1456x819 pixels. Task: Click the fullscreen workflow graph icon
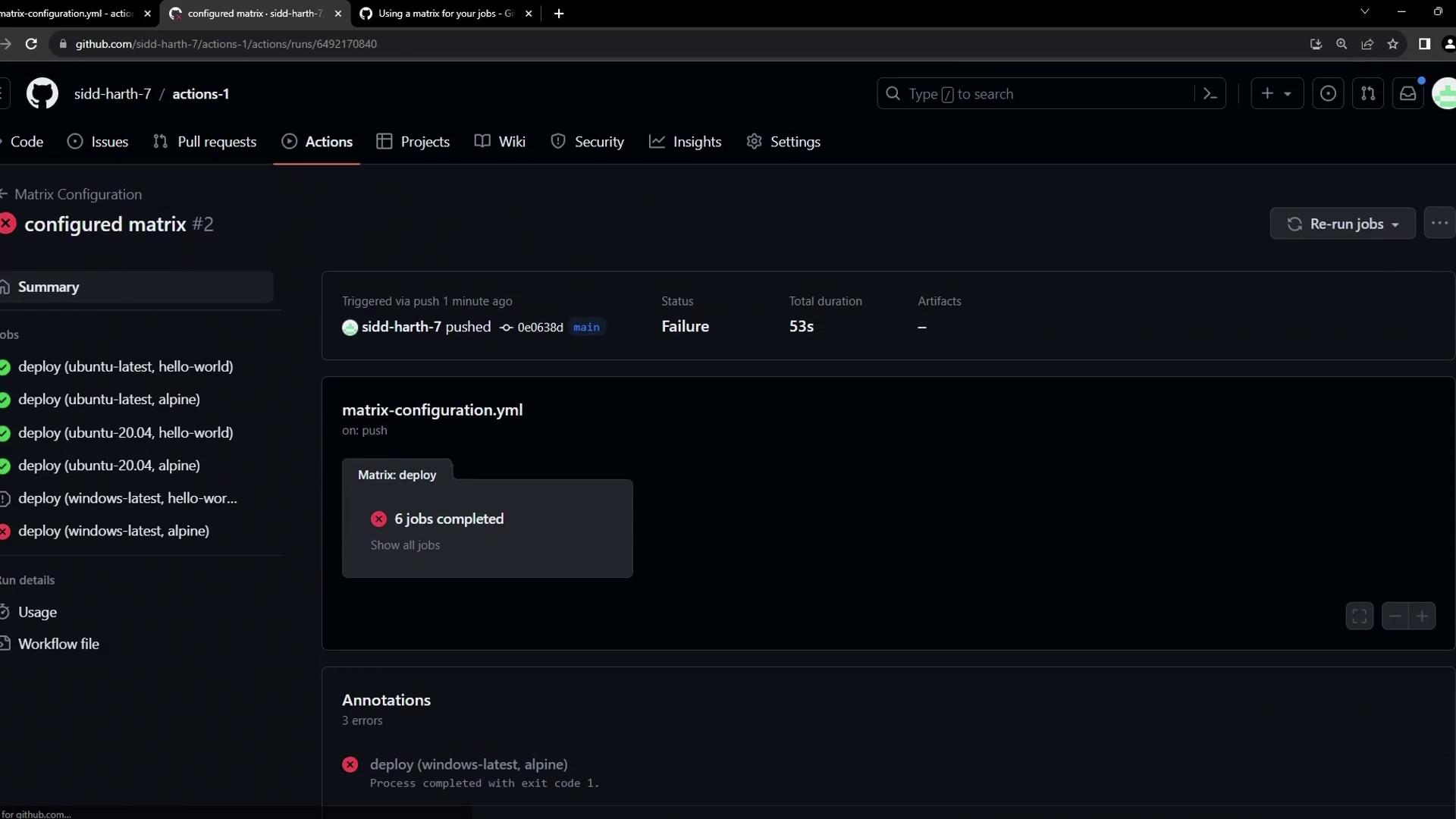click(x=1360, y=616)
